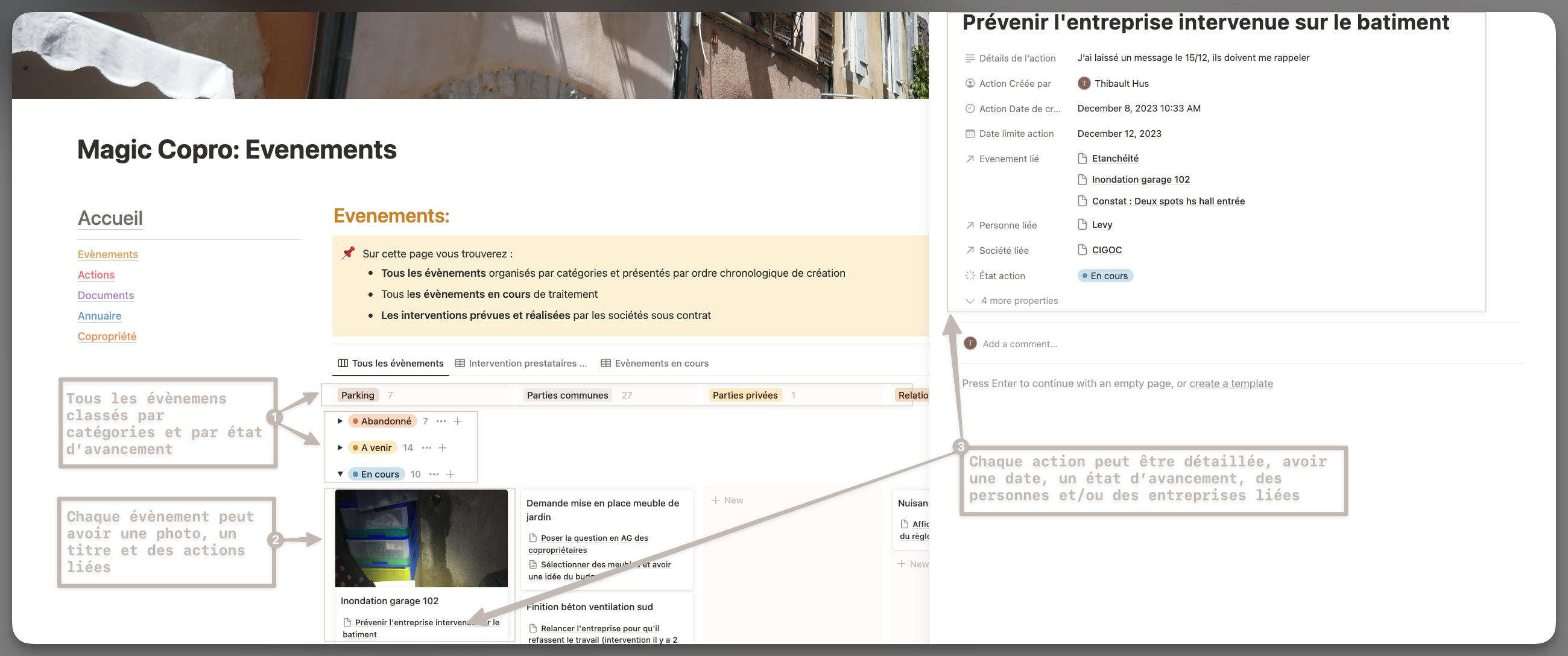Image resolution: width=1568 pixels, height=656 pixels.
Task: Open the Etanchéité linked page icon
Action: [1083, 158]
